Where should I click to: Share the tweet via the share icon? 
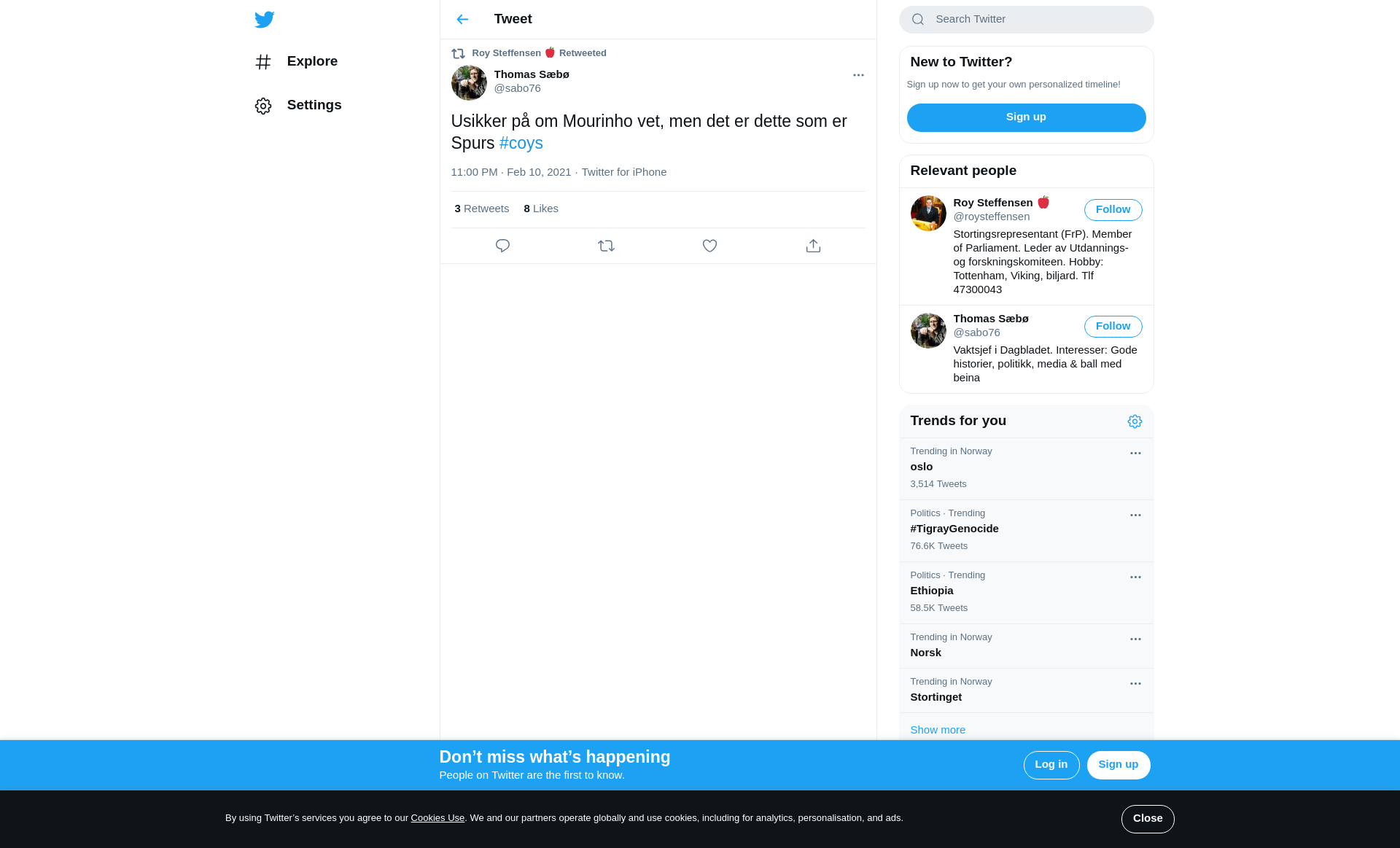coord(813,246)
